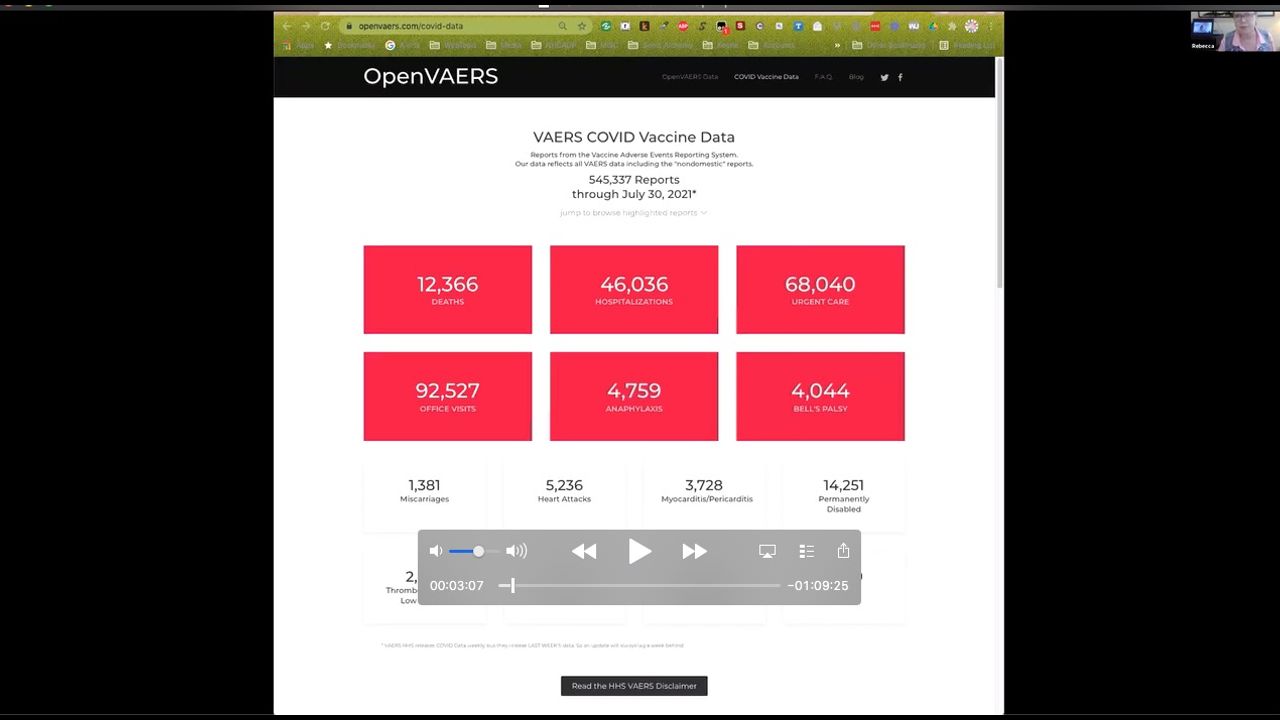Adjust the volume slider knob
Image resolution: width=1280 pixels, height=720 pixels.
pos(478,551)
